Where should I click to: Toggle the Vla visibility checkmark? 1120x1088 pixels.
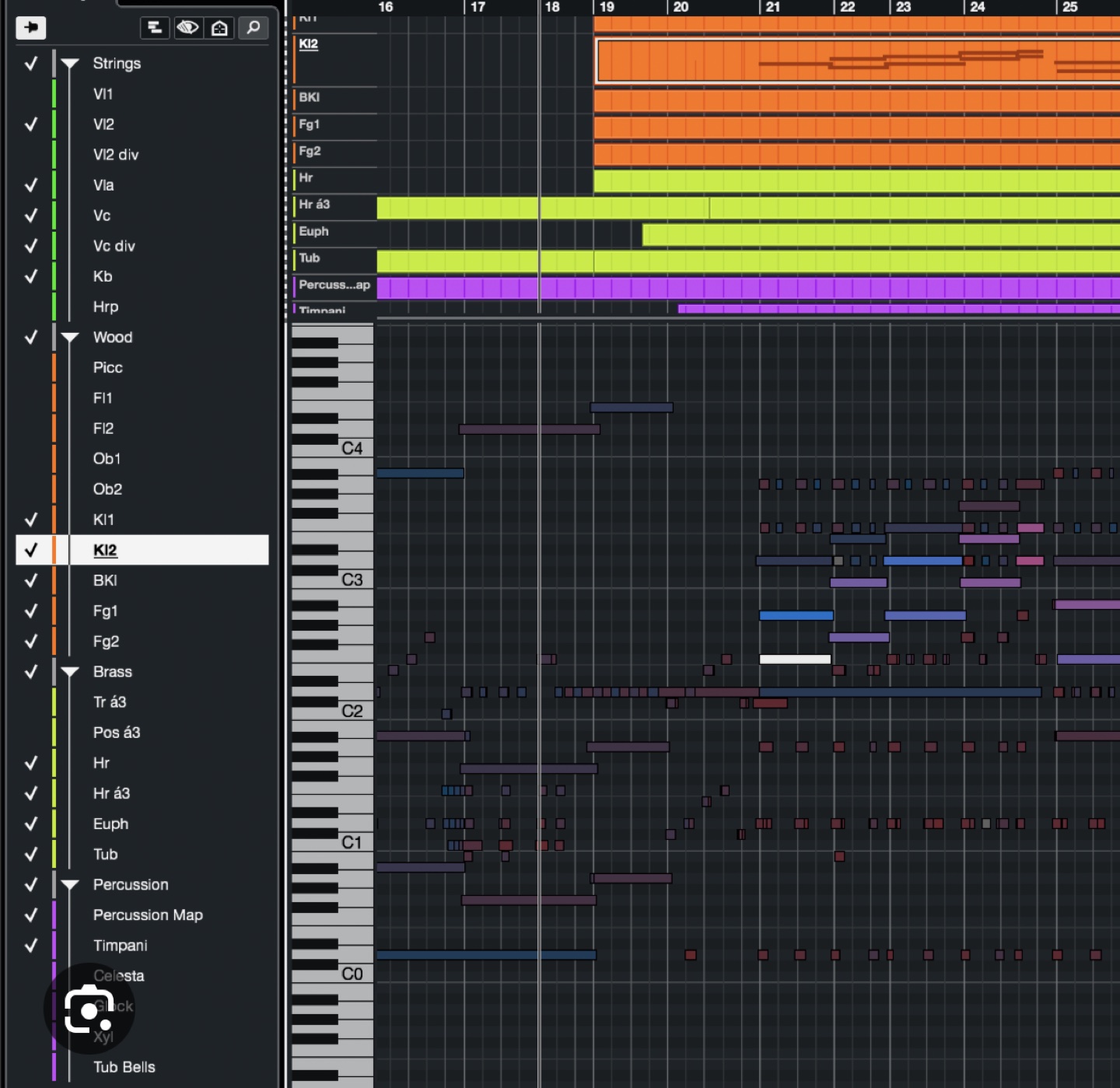point(31,185)
